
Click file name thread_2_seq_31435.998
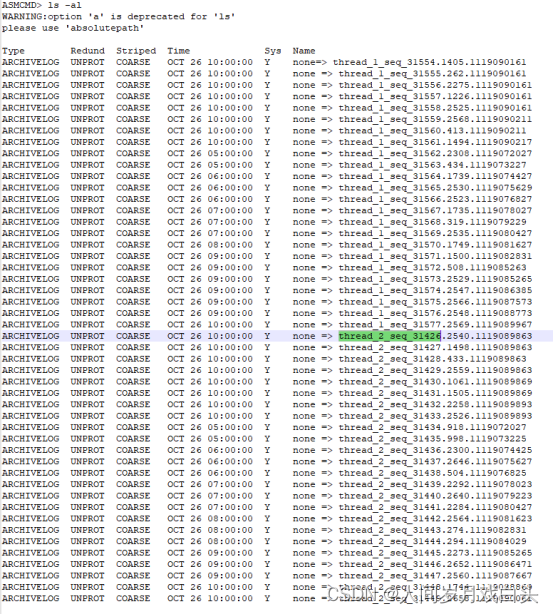(x=432, y=439)
